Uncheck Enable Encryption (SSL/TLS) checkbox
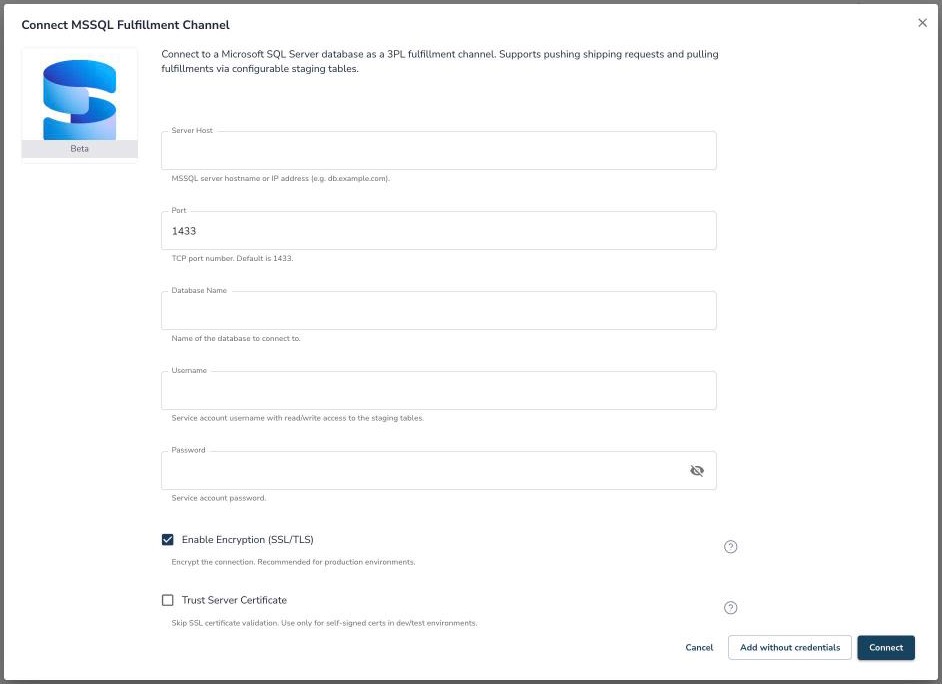 (x=168, y=539)
